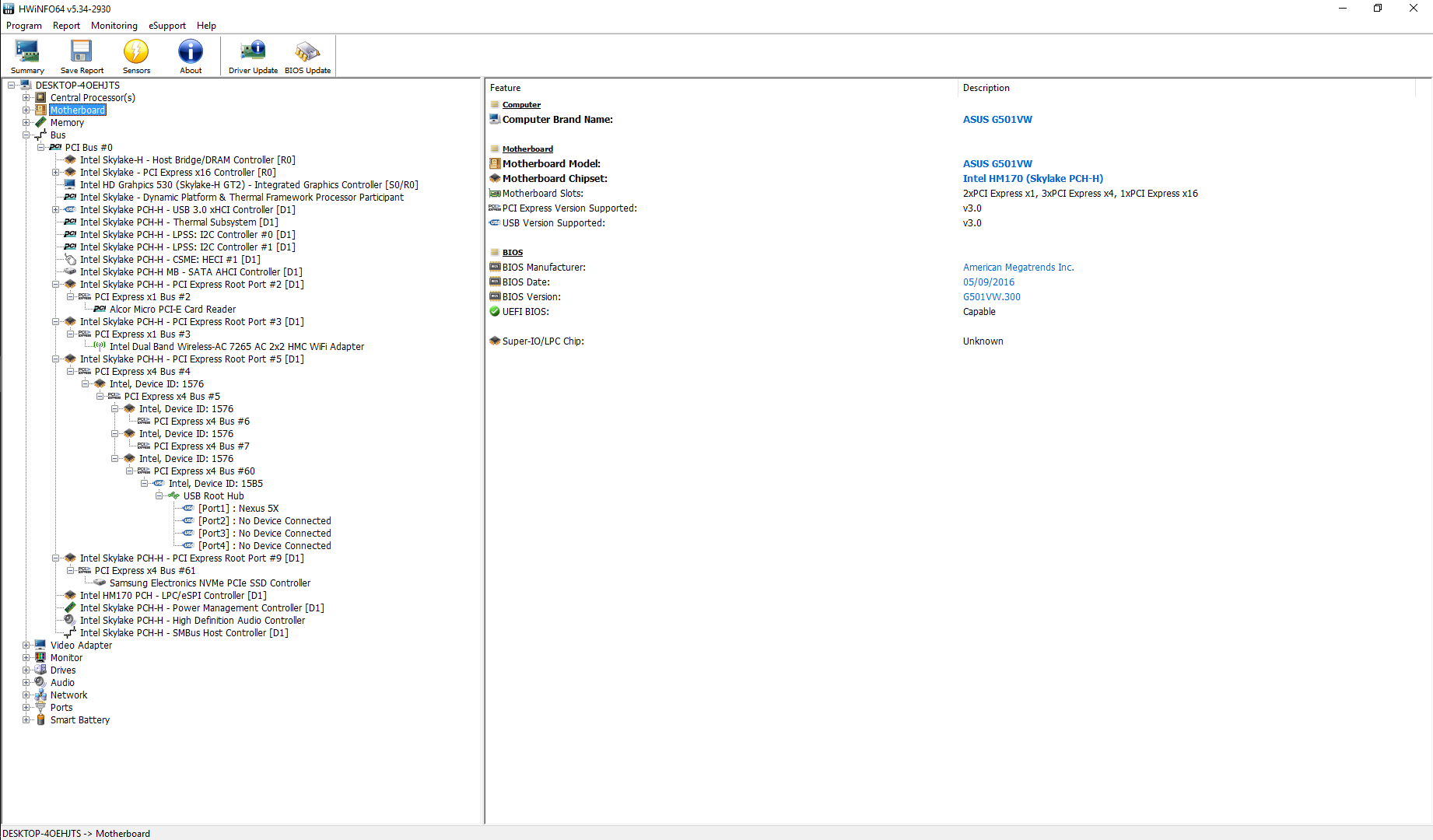Expand the Video Adapter node
This screenshot has width=1433, height=840.
click(x=26, y=645)
